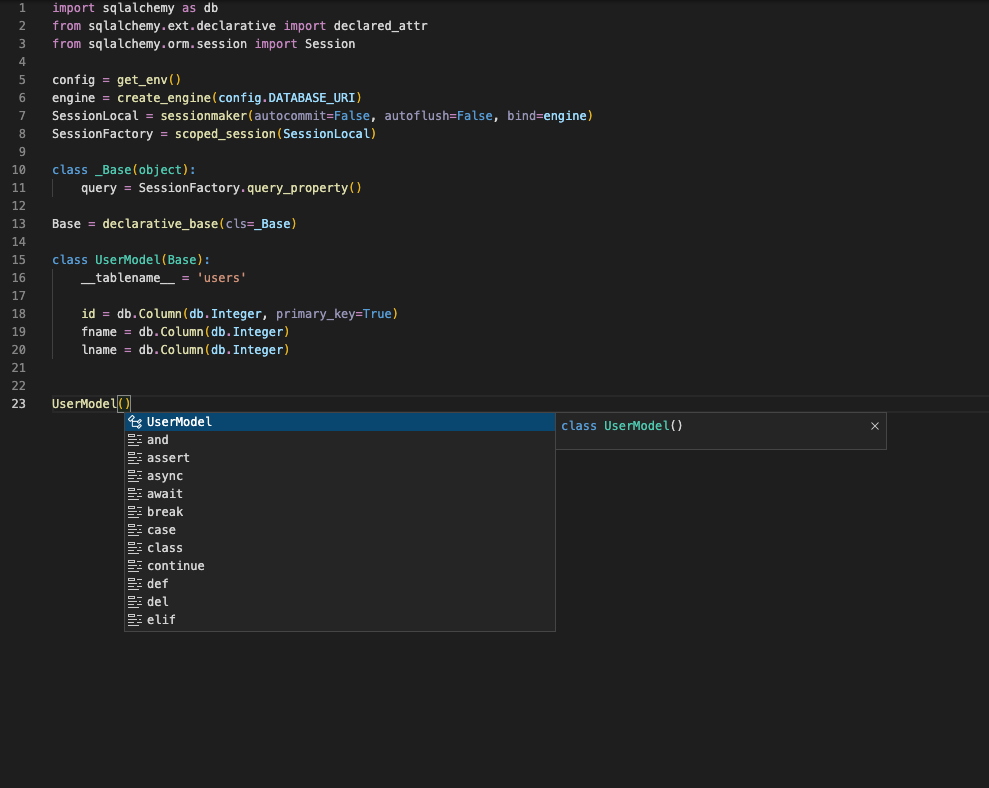Click 'sqlalchemy' in the first import line

click(139, 8)
